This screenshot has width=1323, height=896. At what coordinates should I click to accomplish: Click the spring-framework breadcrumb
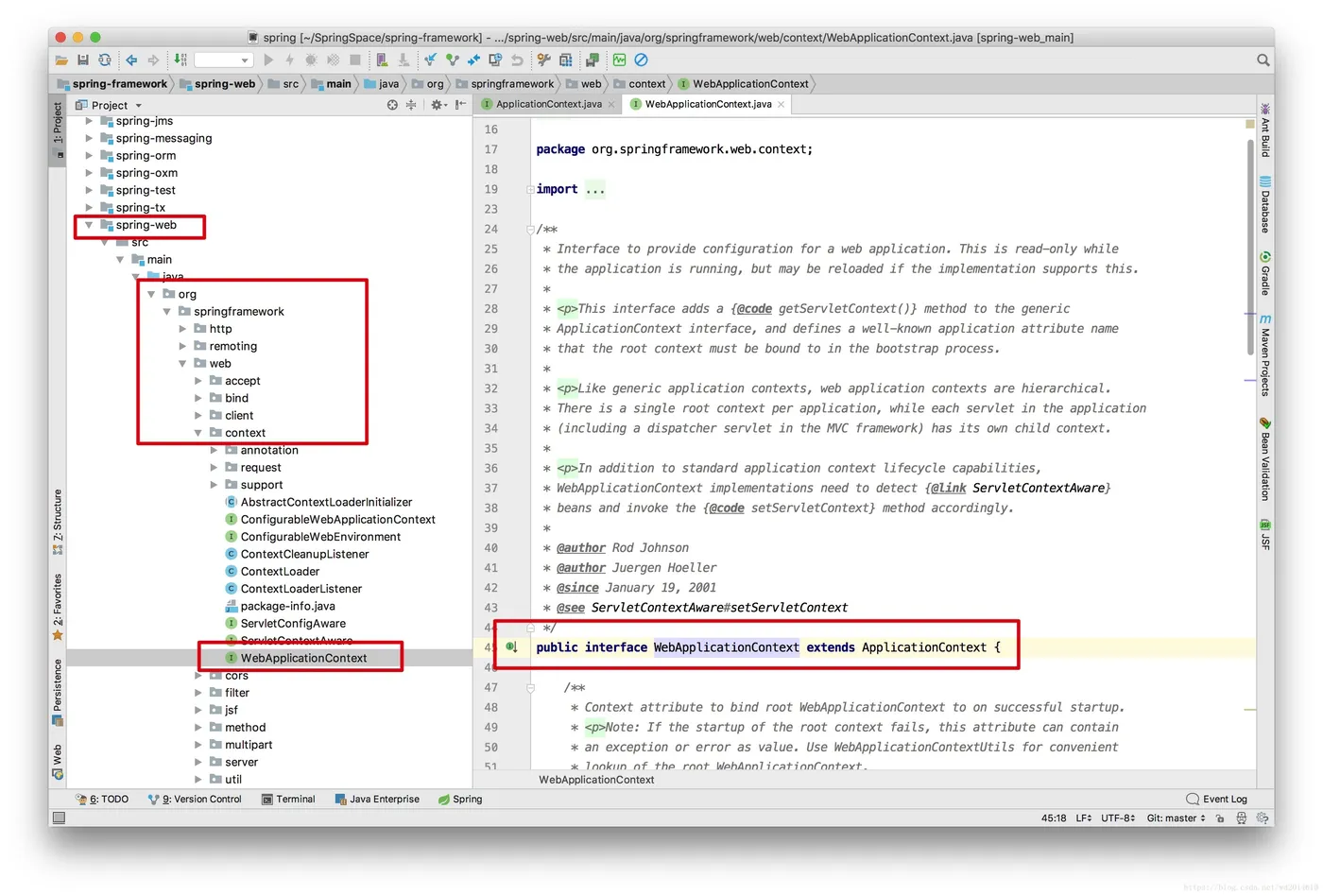click(112, 84)
